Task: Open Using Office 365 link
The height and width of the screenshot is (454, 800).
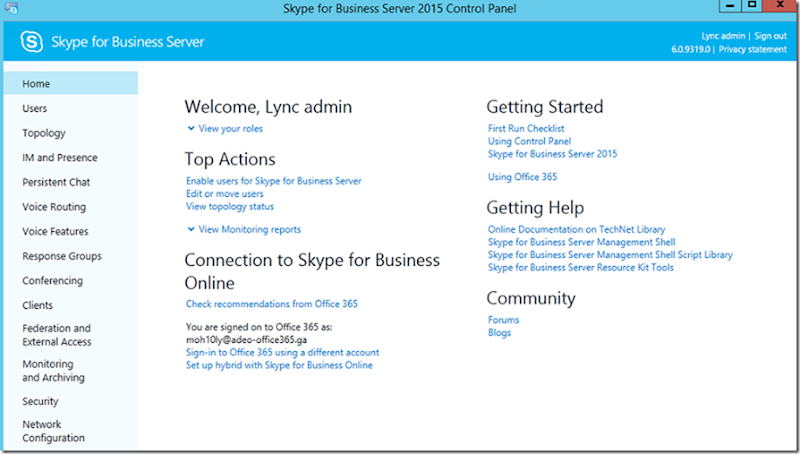Action: (522, 177)
